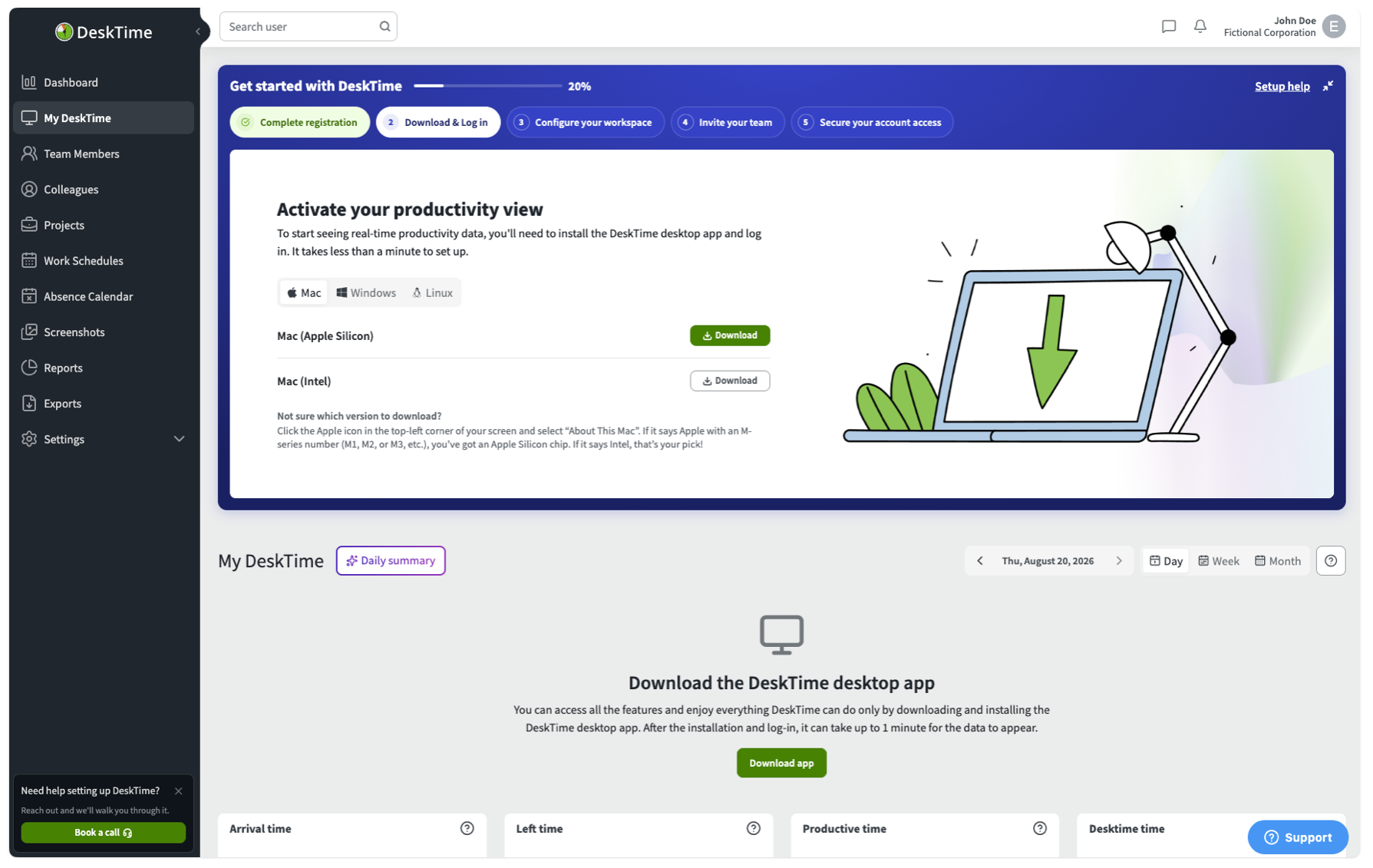Viewport: 1373px width, 868px height.
Task: Download Mac Apple Silicon version
Action: 729,335
